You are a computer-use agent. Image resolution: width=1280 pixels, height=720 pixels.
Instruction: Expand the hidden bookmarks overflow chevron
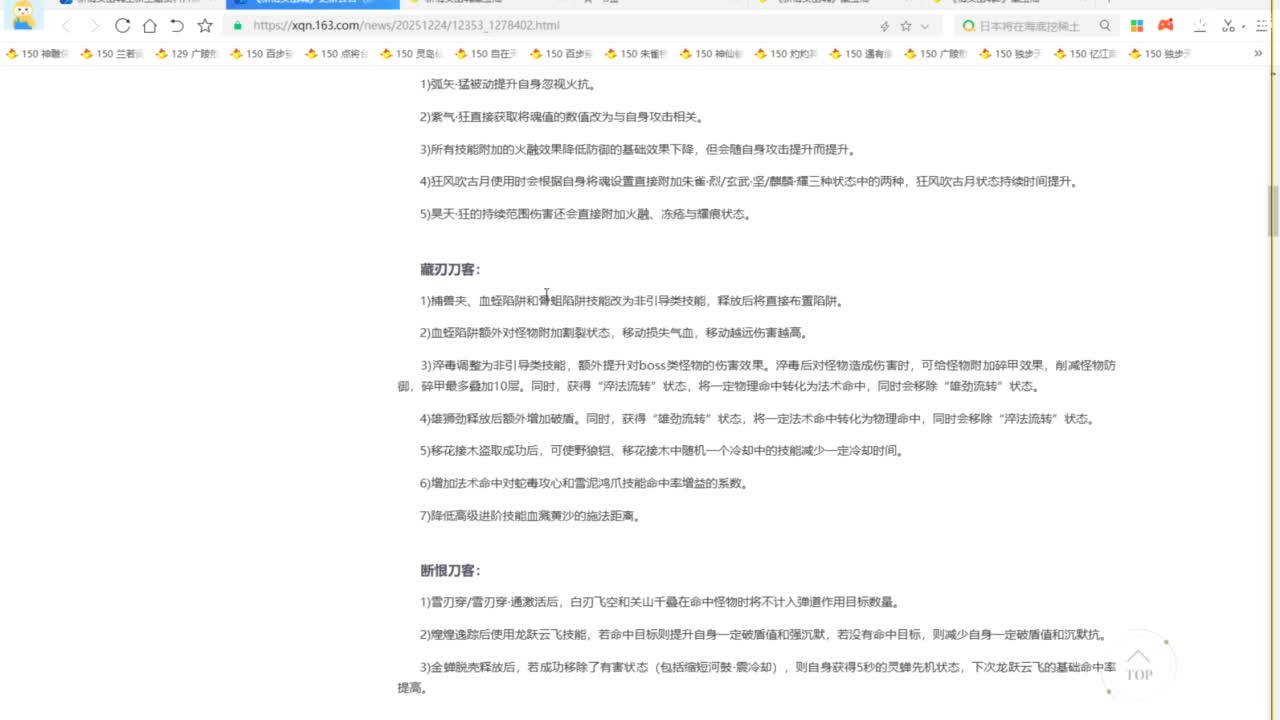click(x=1258, y=54)
